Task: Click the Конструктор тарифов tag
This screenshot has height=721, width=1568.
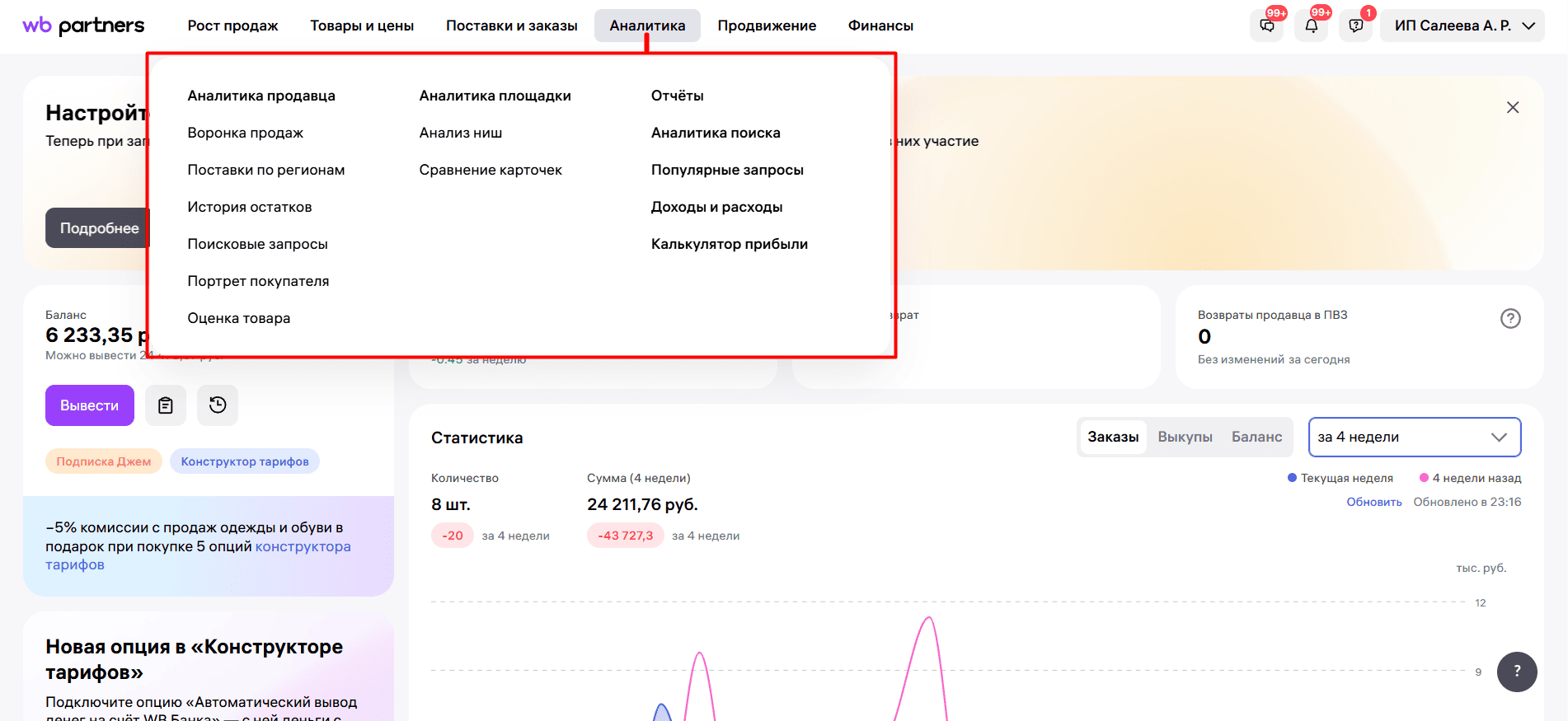Action: pos(245,461)
